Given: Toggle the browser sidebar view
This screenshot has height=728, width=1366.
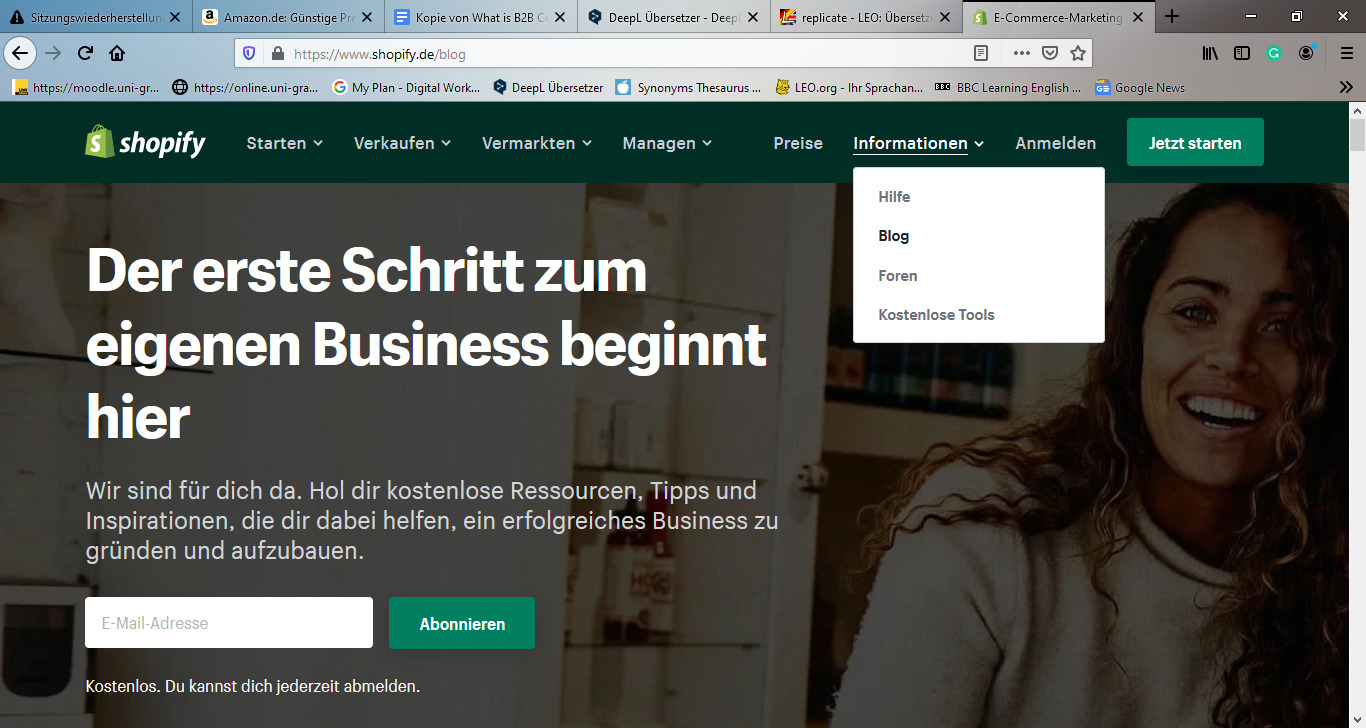Looking at the screenshot, I should [x=1242, y=53].
